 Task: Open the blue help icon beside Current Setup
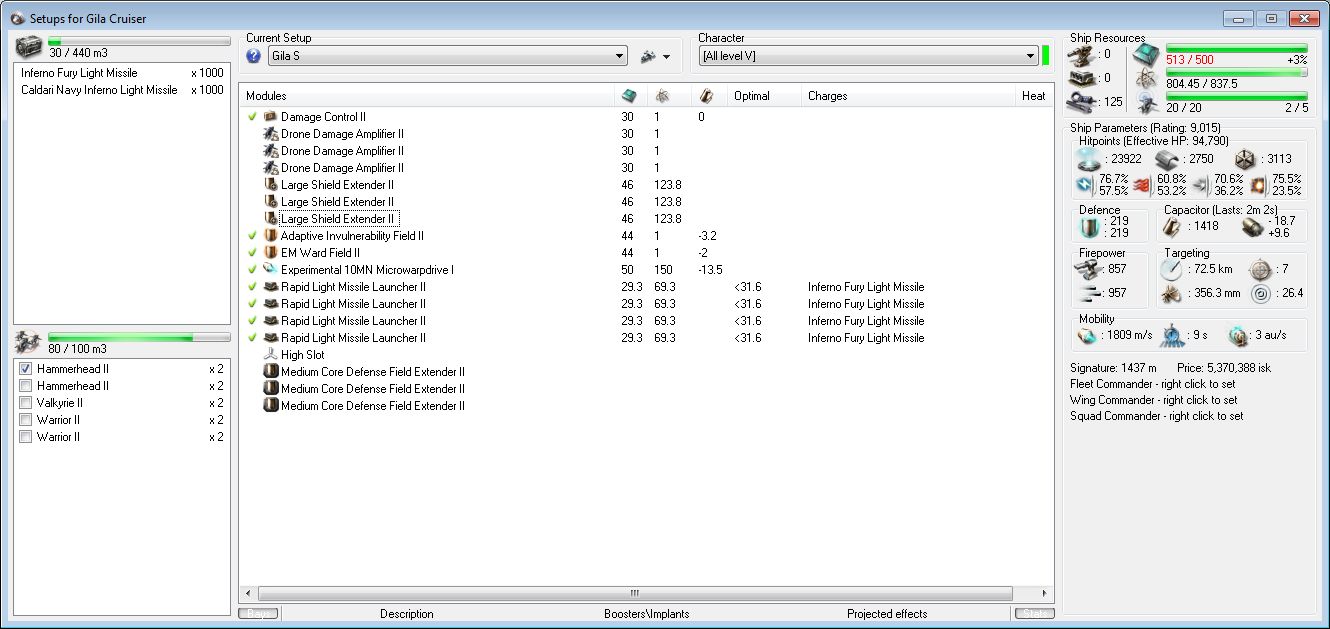tap(254, 56)
